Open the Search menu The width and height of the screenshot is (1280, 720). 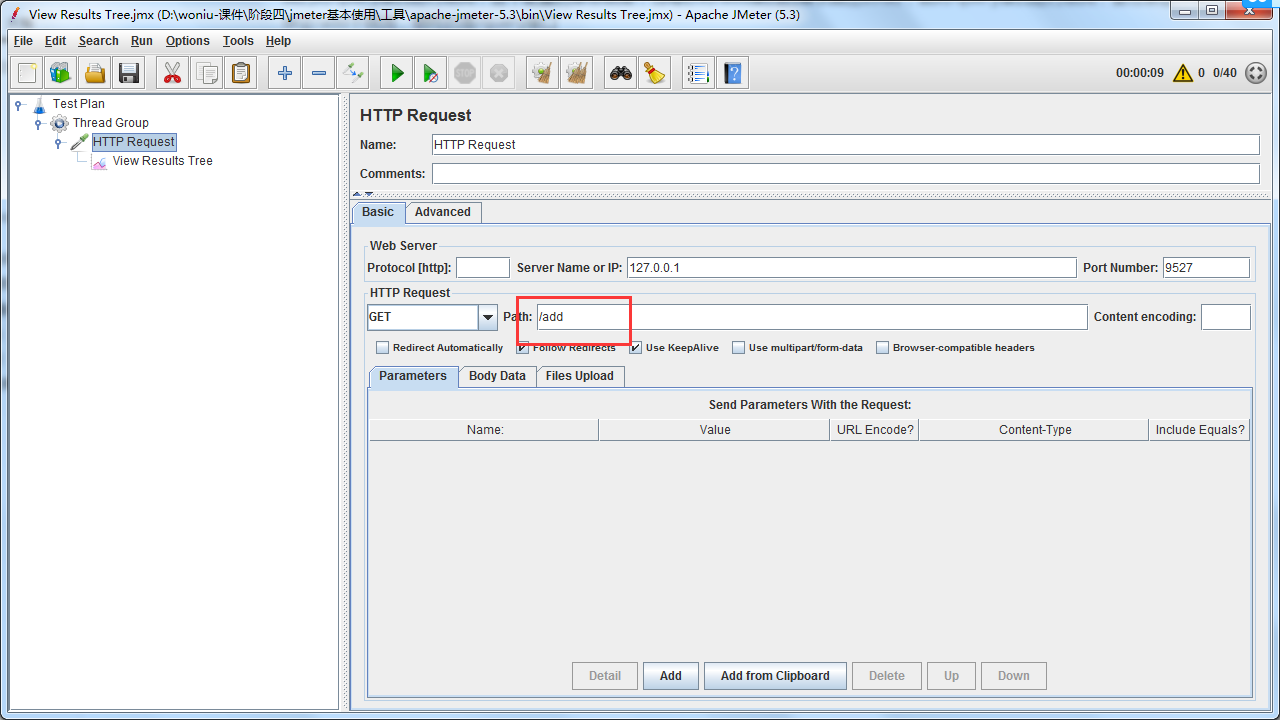[98, 41]
